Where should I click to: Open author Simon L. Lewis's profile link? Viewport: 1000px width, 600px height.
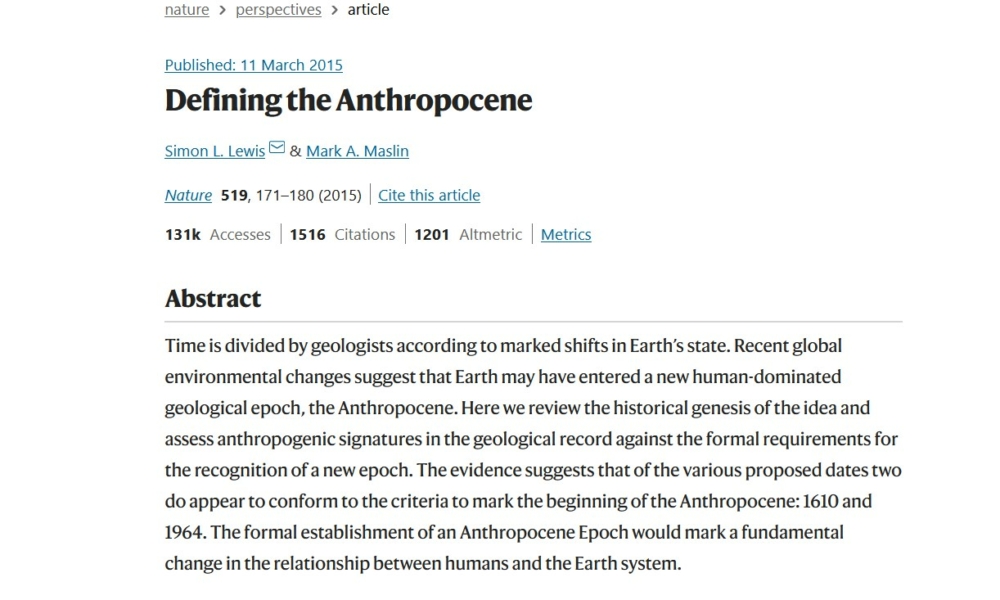click(x=215, y=151)
